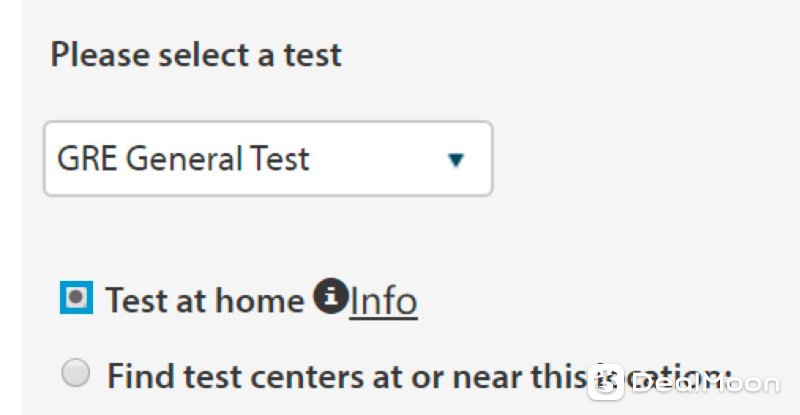Click the white test selection field
Viewport: 800px width, 415px height.
[268, 158]
